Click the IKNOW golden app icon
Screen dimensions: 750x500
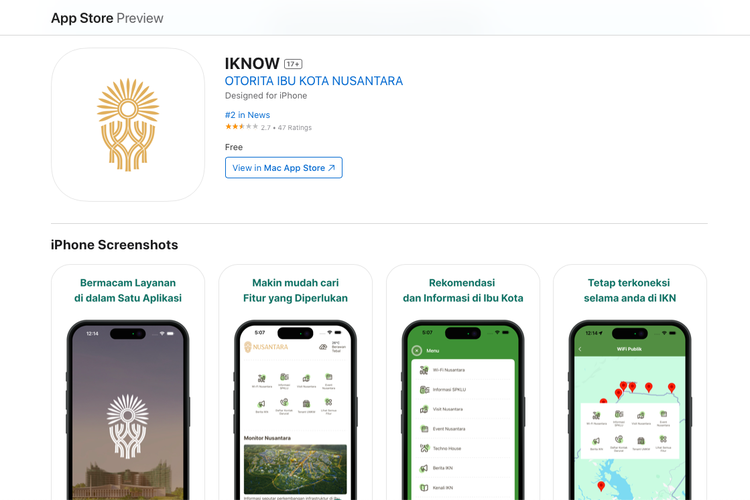tap(128, 124)
